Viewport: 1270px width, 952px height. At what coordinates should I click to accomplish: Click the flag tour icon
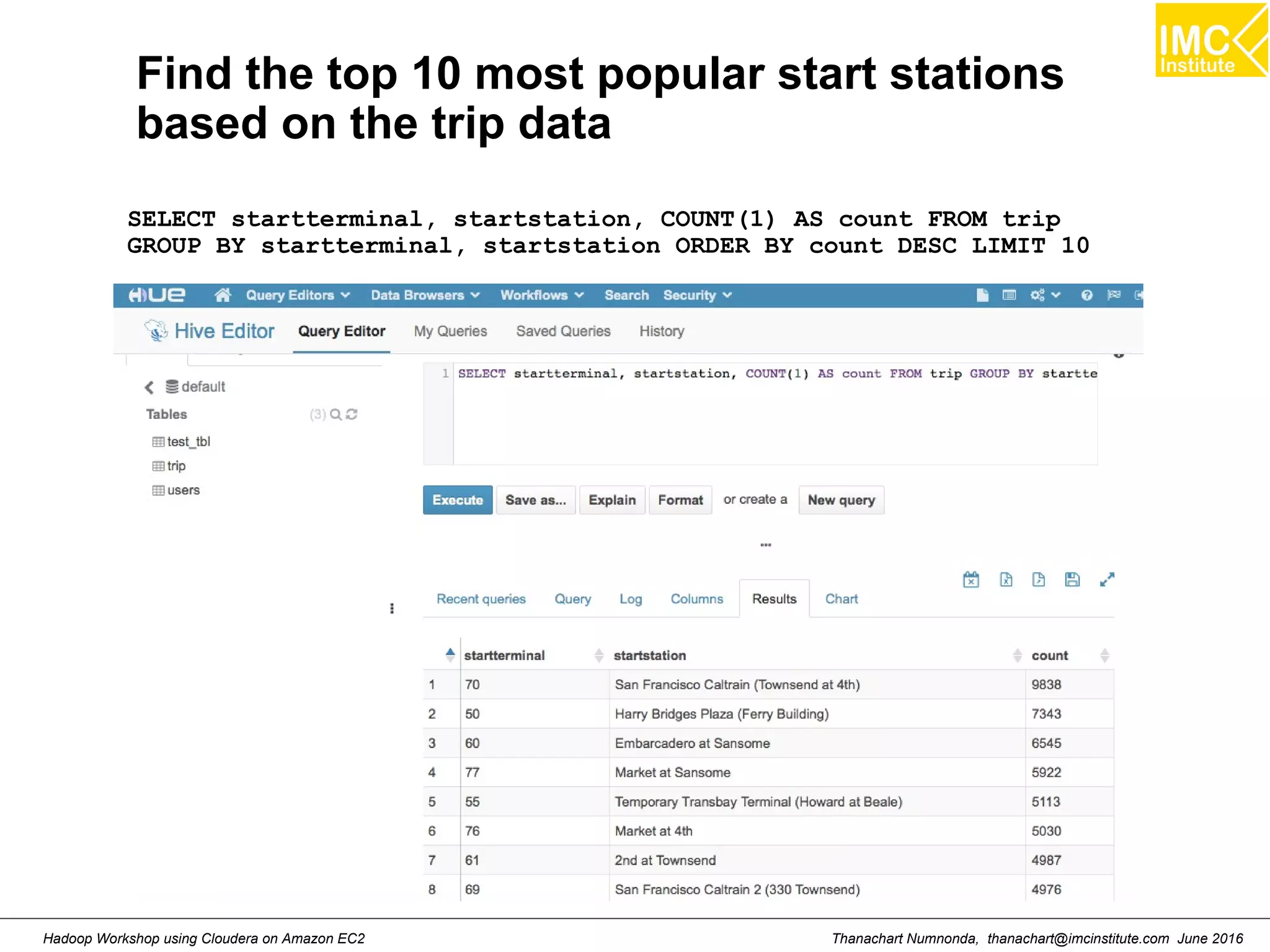click(x=1114, y=295)
